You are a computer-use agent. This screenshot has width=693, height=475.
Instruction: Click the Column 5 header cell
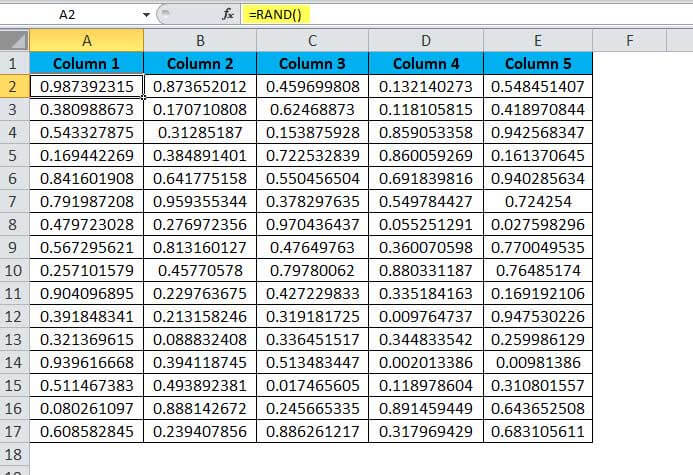(538, 64)
